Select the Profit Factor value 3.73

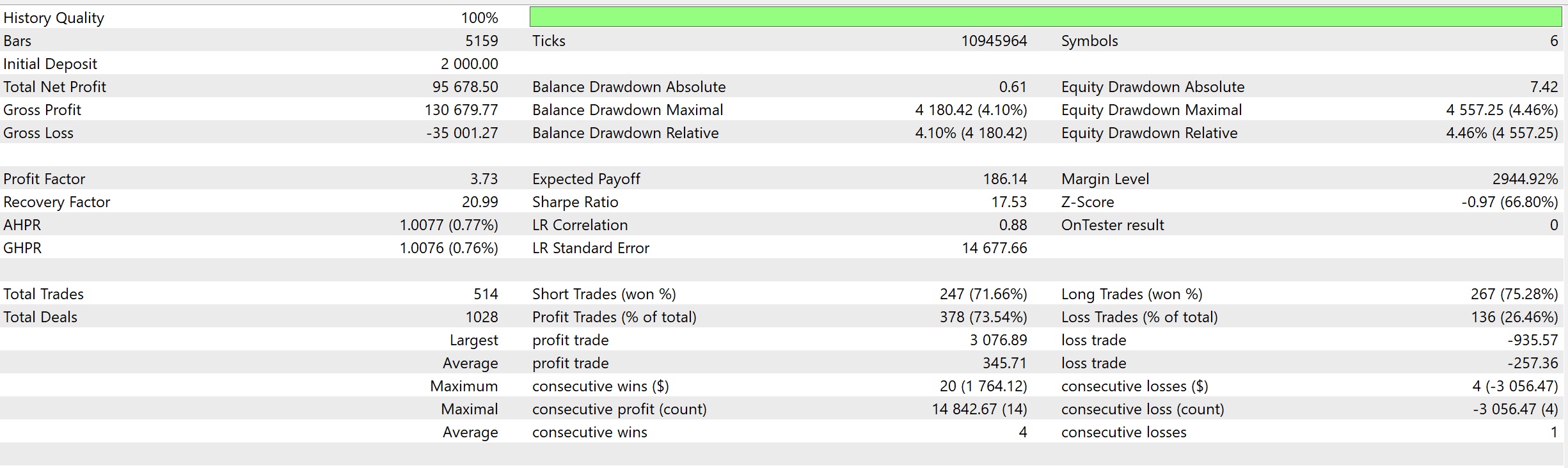pos(484,179)
